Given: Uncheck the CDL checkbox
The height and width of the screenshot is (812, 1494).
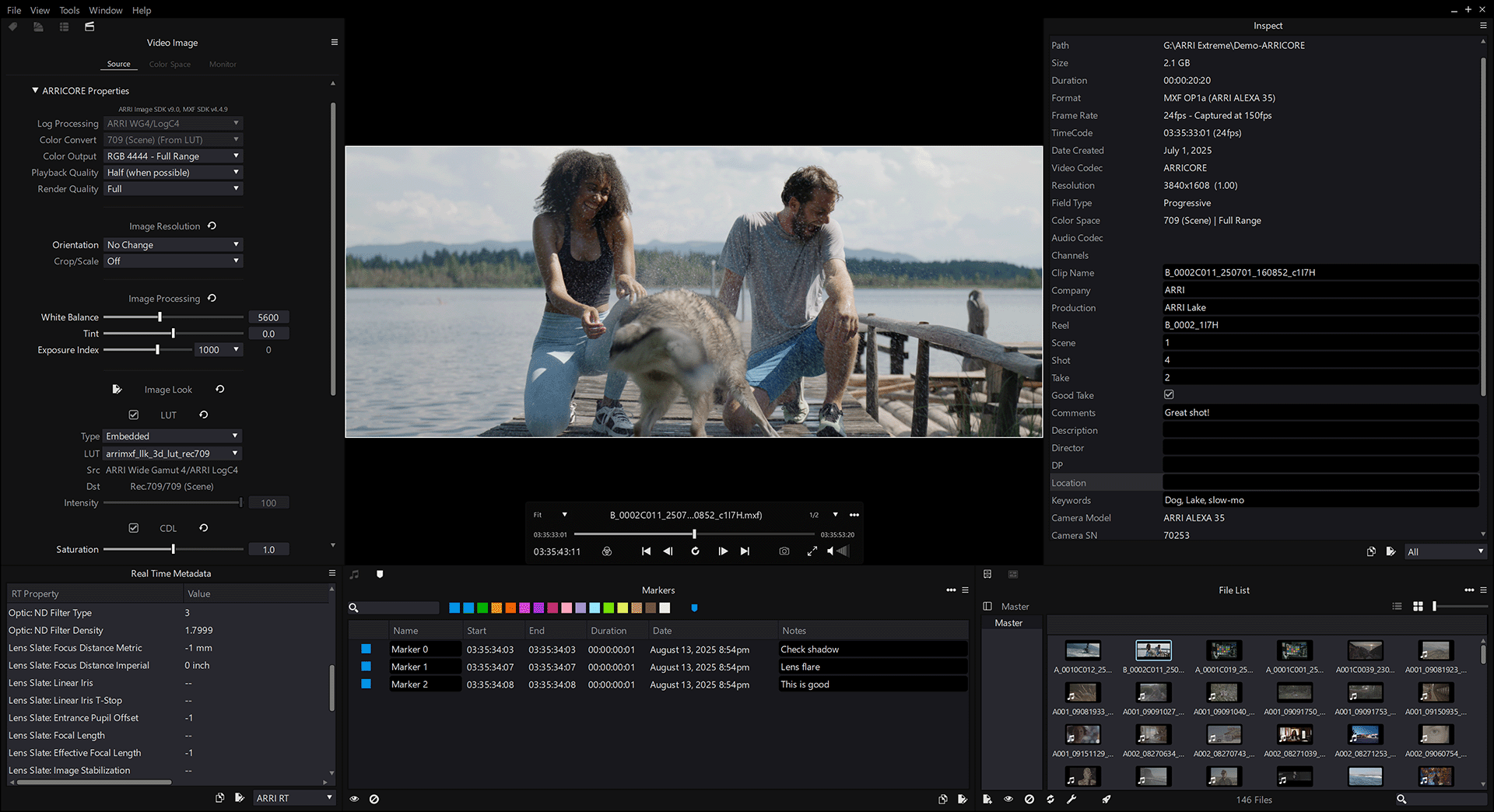Looking at the screenshot, I should (134, 528).
